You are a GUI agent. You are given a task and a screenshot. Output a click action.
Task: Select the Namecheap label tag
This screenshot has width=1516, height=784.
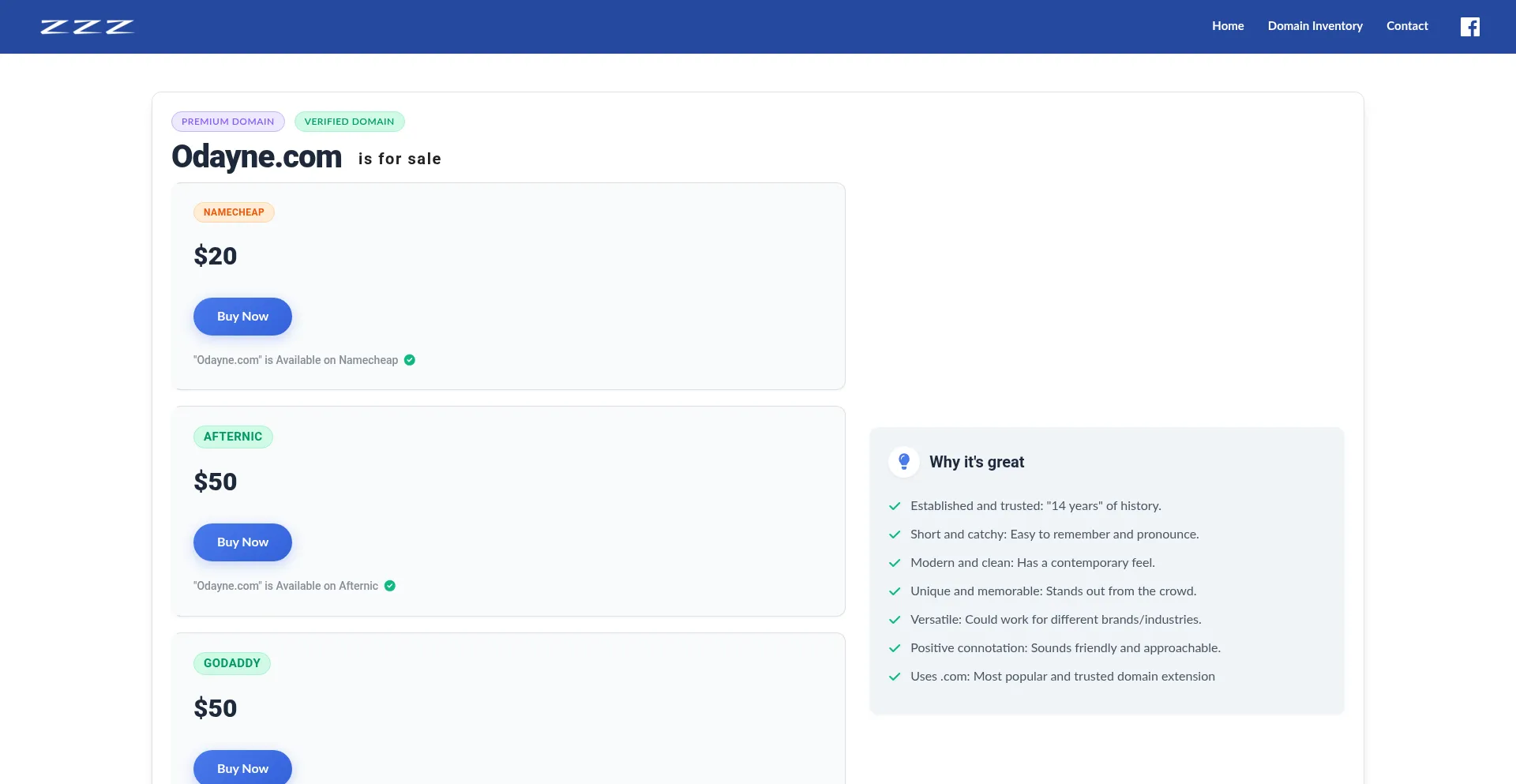pos(234,212)
